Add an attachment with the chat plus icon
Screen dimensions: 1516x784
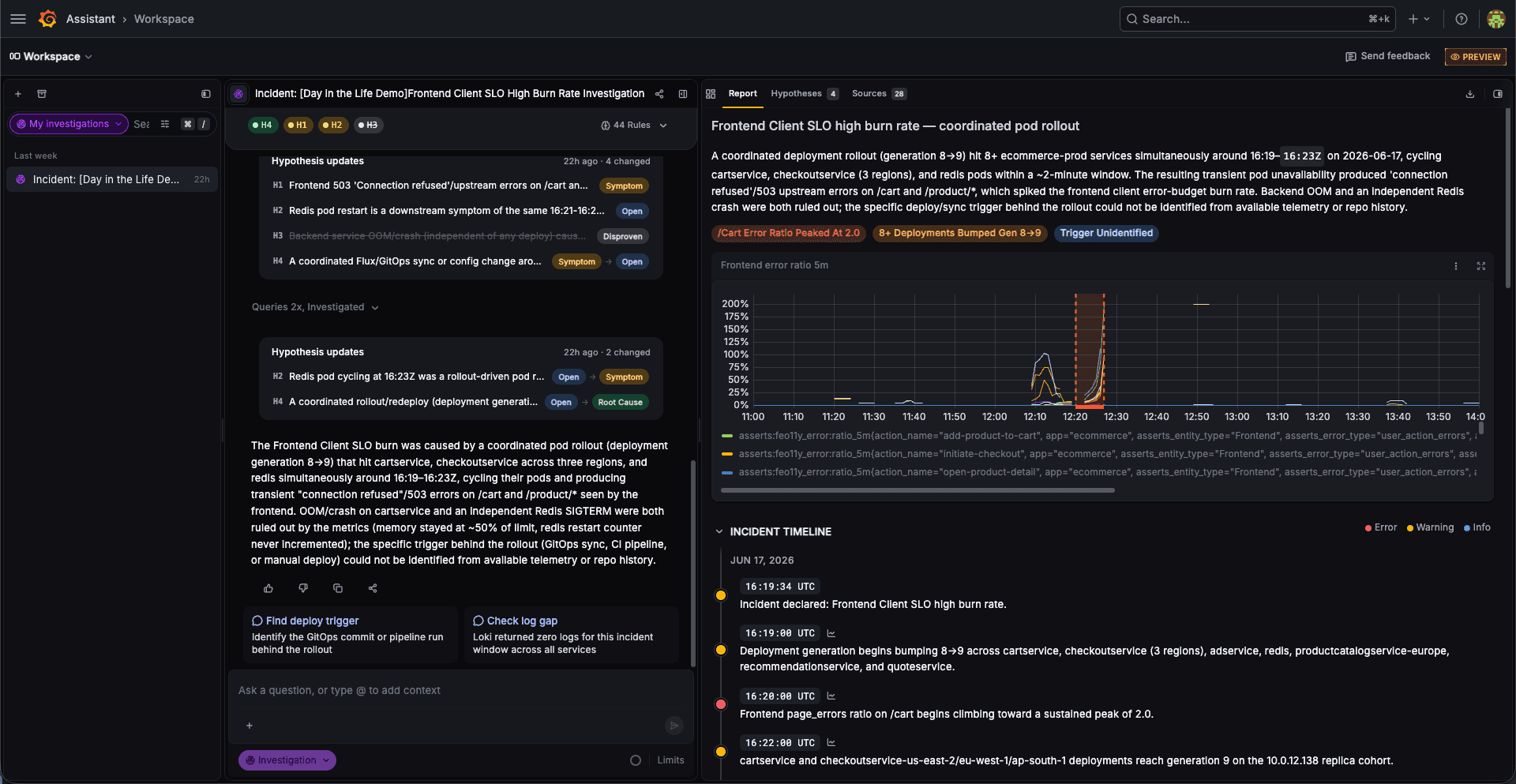pyautogui.click(x=250, y=726)
